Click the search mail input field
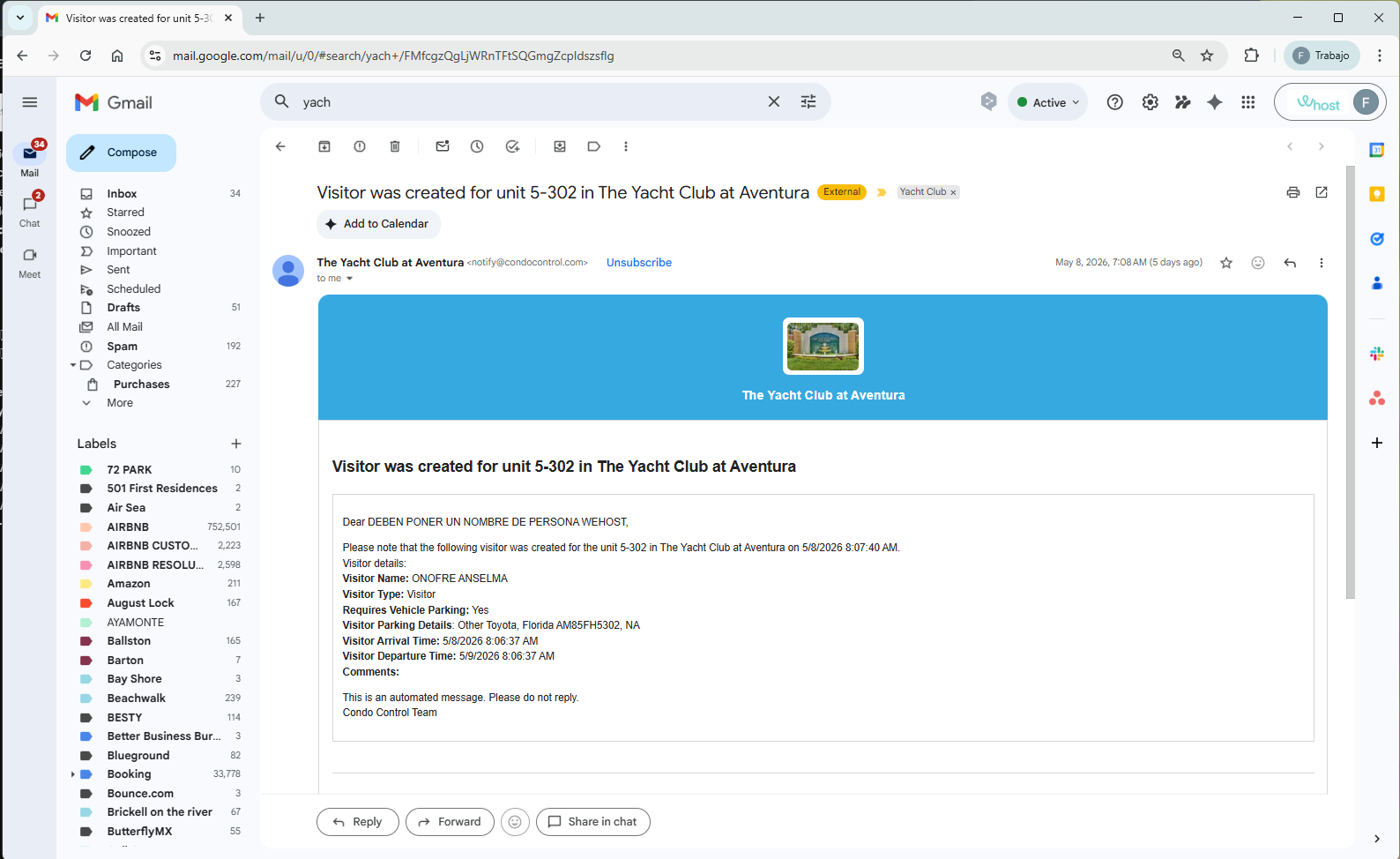 coord(529,102)
